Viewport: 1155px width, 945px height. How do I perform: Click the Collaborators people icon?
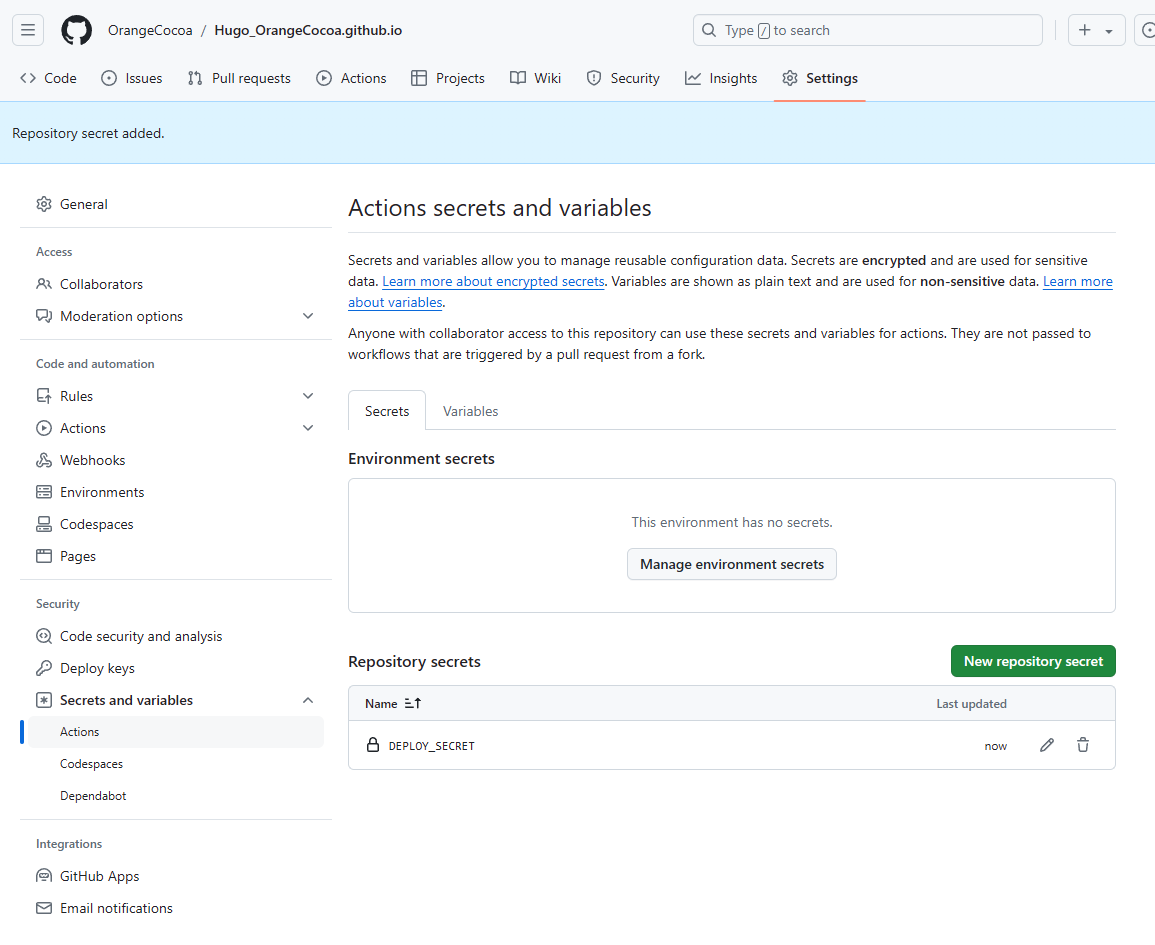point(44,284)
